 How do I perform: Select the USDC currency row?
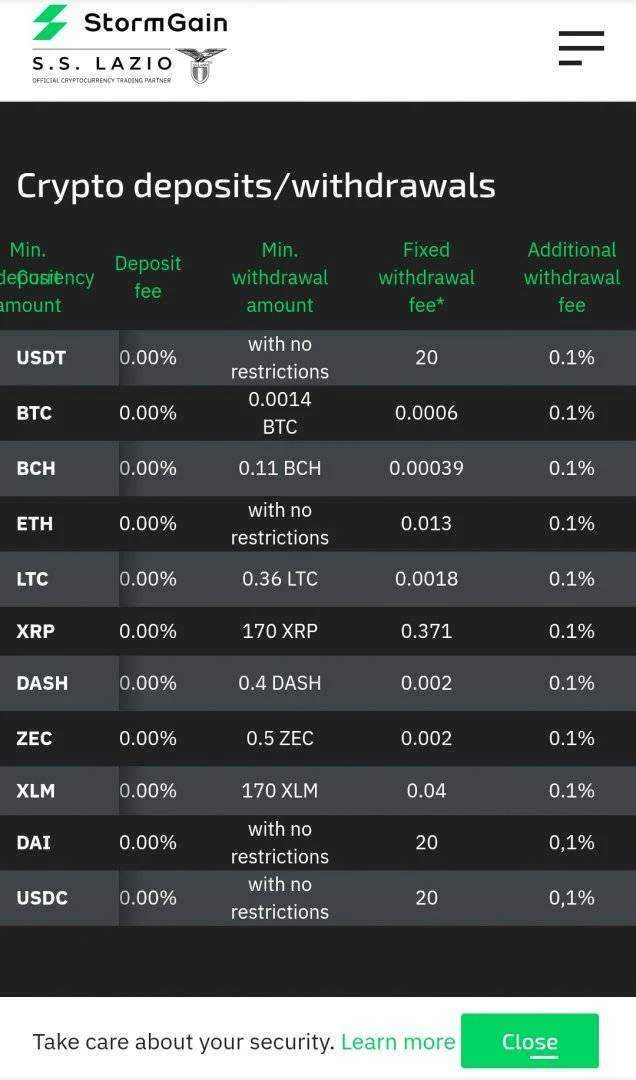(318, 898)
